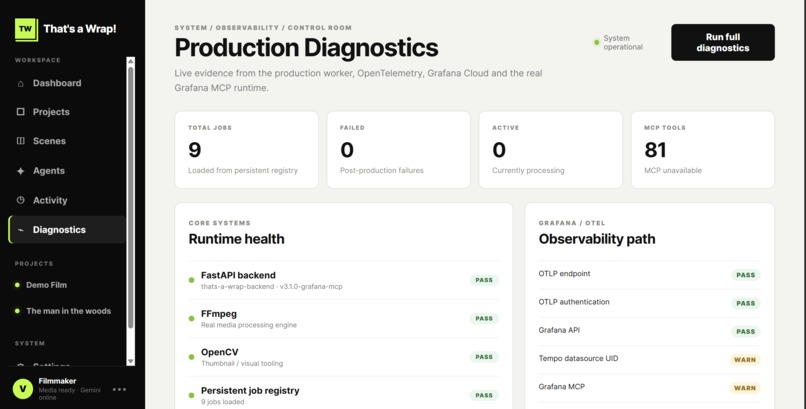Click the MCP unavailable caption
Screen dimensions: 806x409
(x=673, y=170)
